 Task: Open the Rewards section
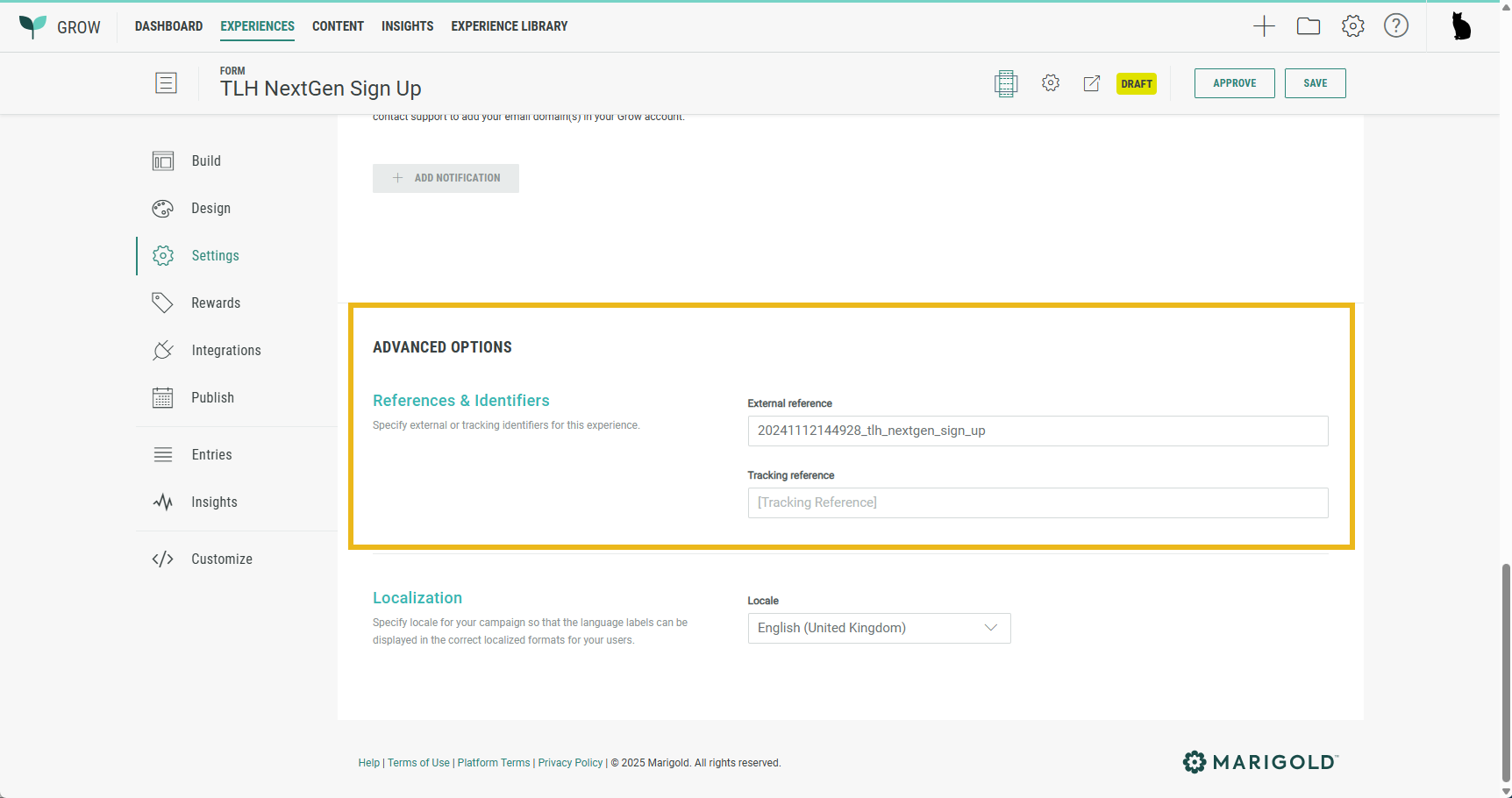click(x=216, y=303)
